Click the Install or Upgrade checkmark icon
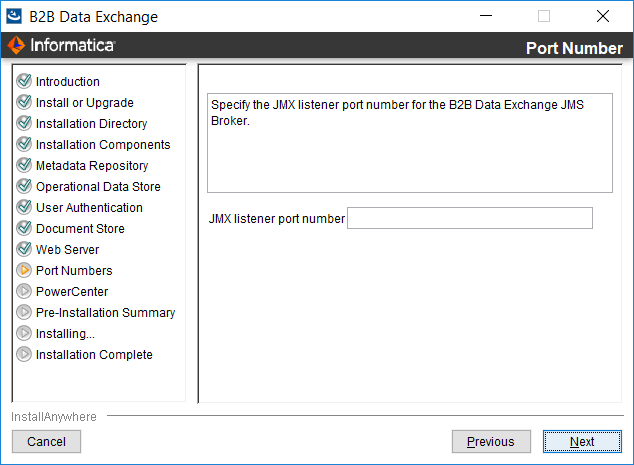This screenshot has width=634, height=465. 24,102
